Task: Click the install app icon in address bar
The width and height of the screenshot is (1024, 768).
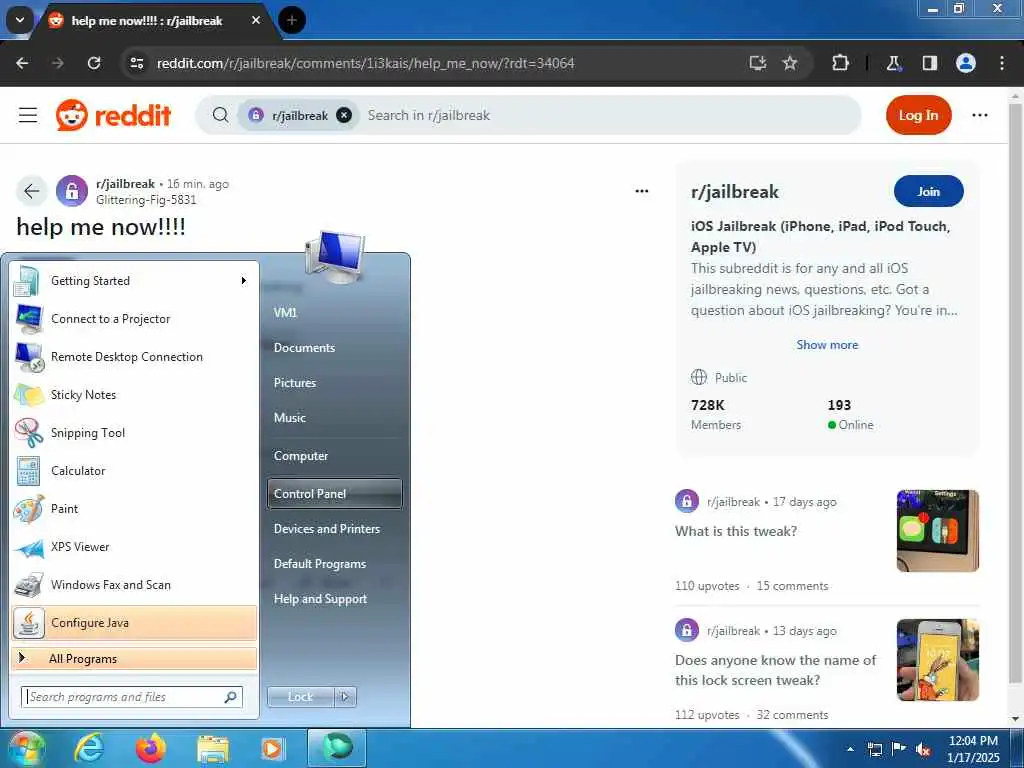Action: (758, 63)
